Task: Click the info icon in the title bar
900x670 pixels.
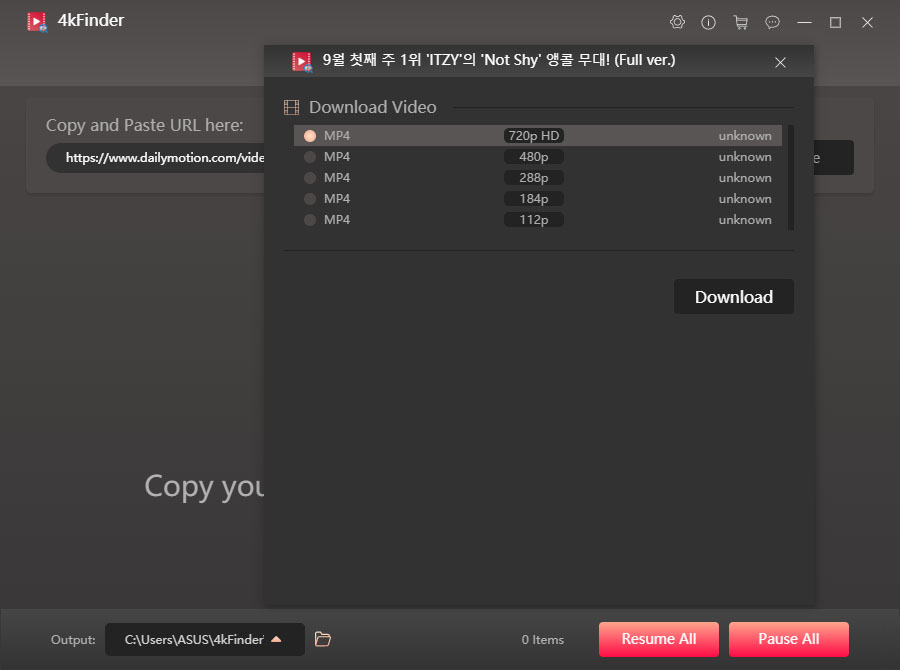Action: pos(709,22)
